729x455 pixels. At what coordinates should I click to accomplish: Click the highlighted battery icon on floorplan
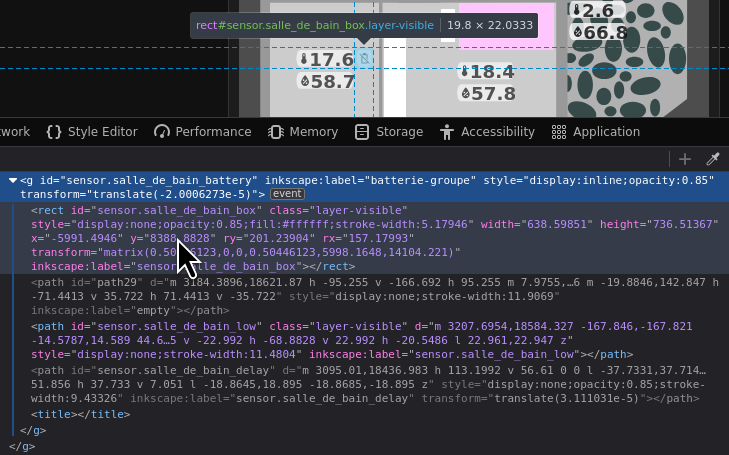coord(364,58)
